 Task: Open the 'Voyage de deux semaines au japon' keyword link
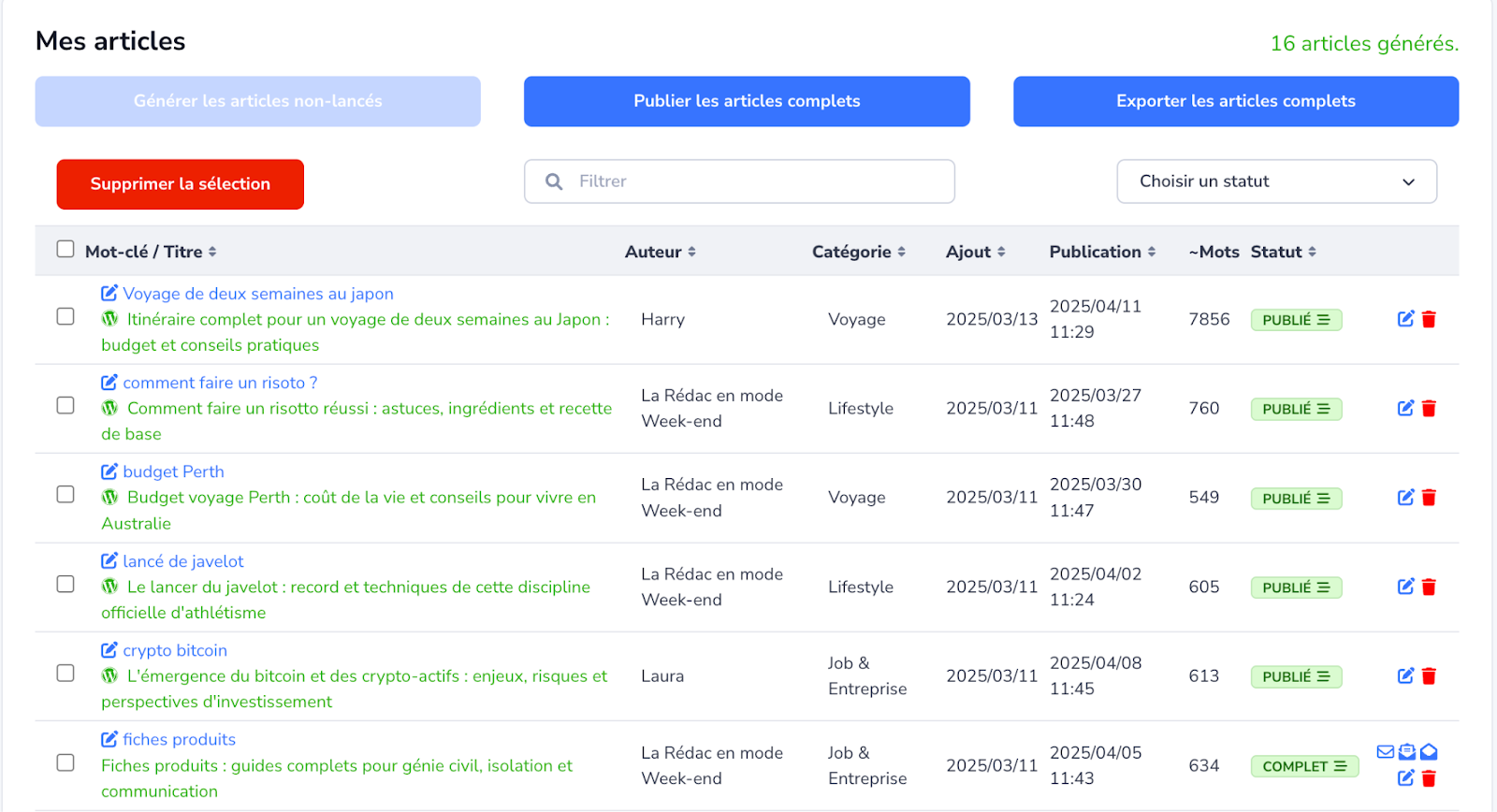(258, 294)
